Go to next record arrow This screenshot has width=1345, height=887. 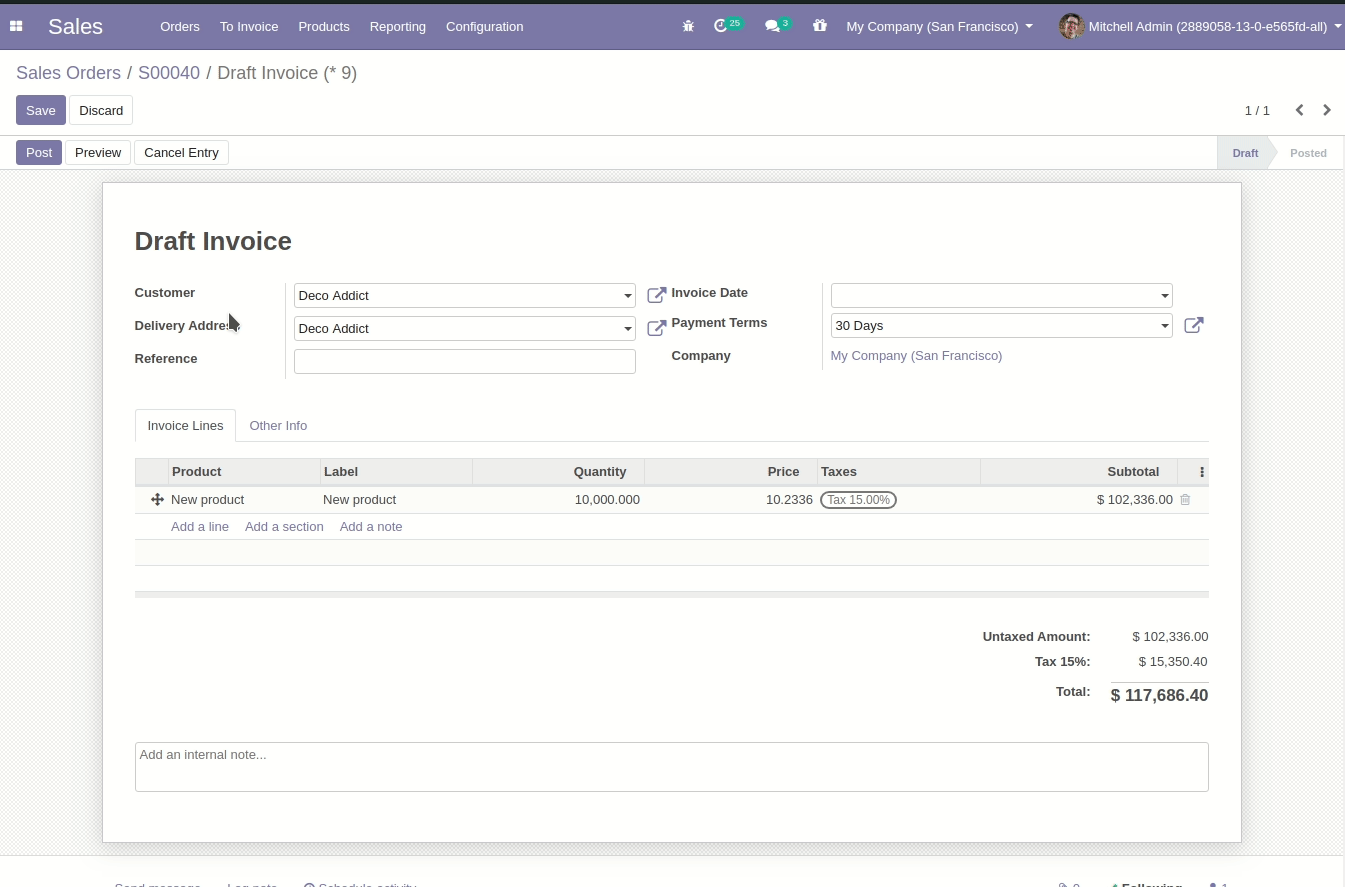click(1327, 110)
